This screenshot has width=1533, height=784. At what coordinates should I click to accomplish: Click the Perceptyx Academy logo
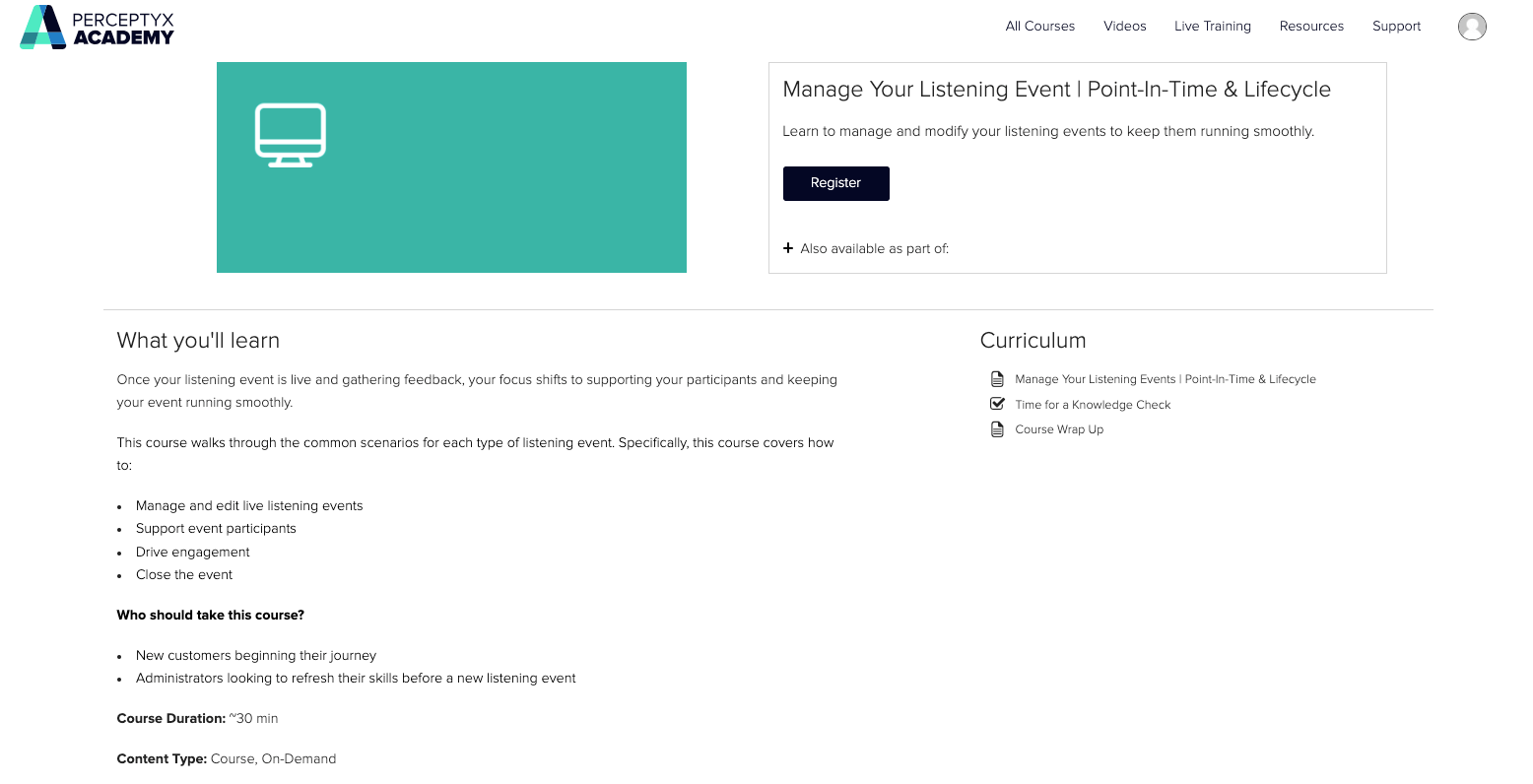coord(97,27)
